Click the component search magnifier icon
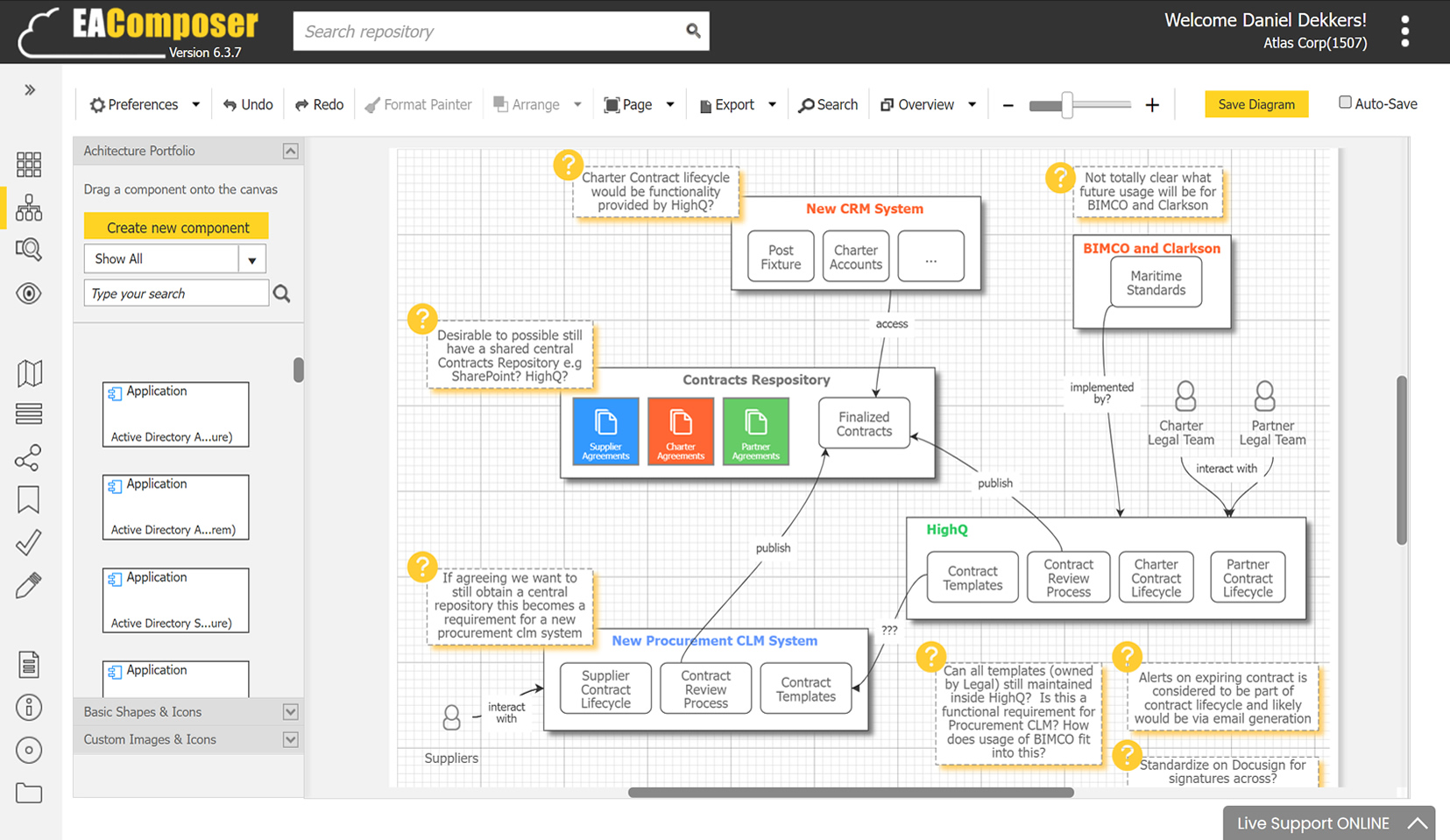This screenshot has width=1450, height=840. 281,293
